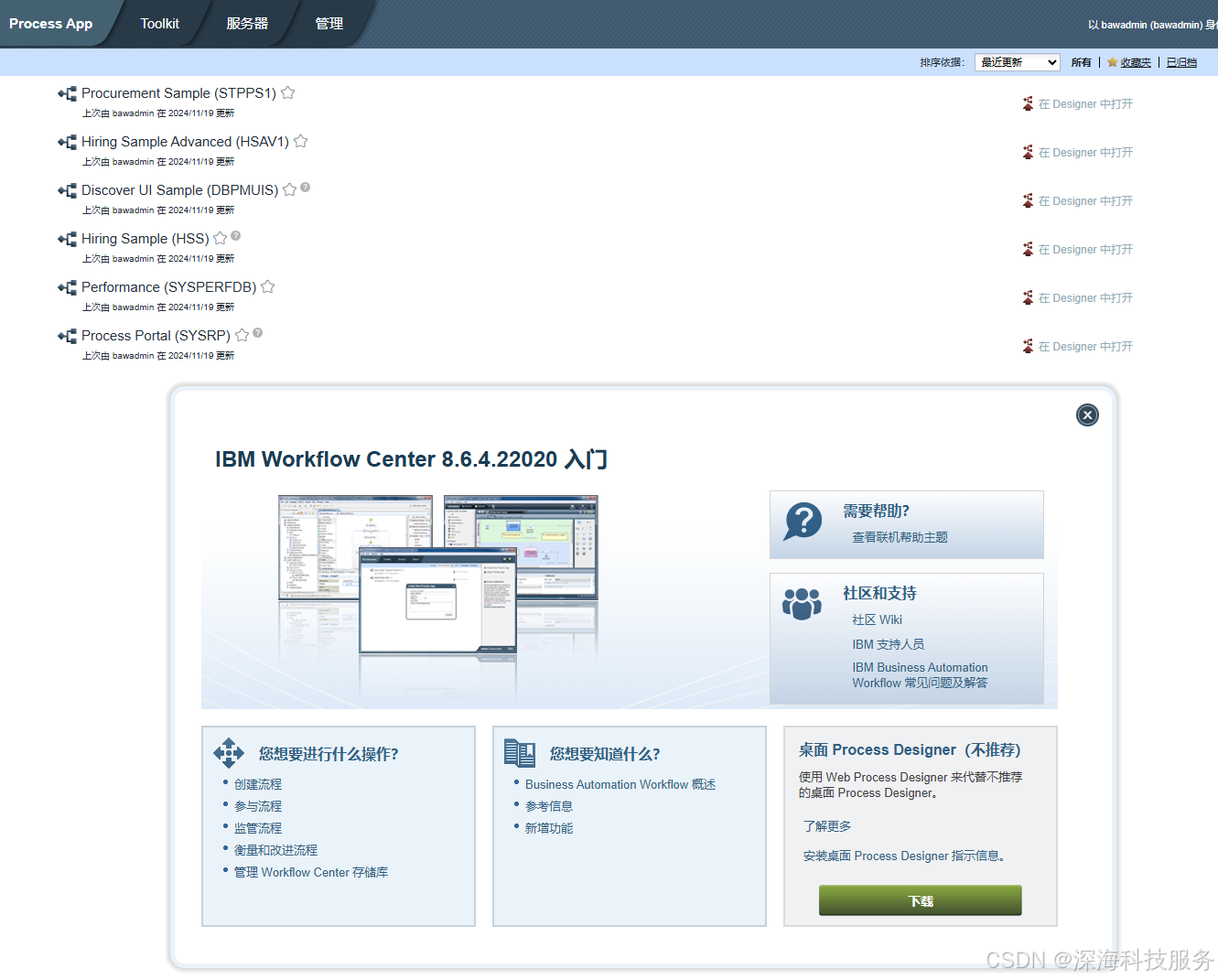Image resolution: width=1218 pixels, height=980 pixels.
Task: Open IBM Business Automation Workflow FAQ link
Action: coord(920,675)
